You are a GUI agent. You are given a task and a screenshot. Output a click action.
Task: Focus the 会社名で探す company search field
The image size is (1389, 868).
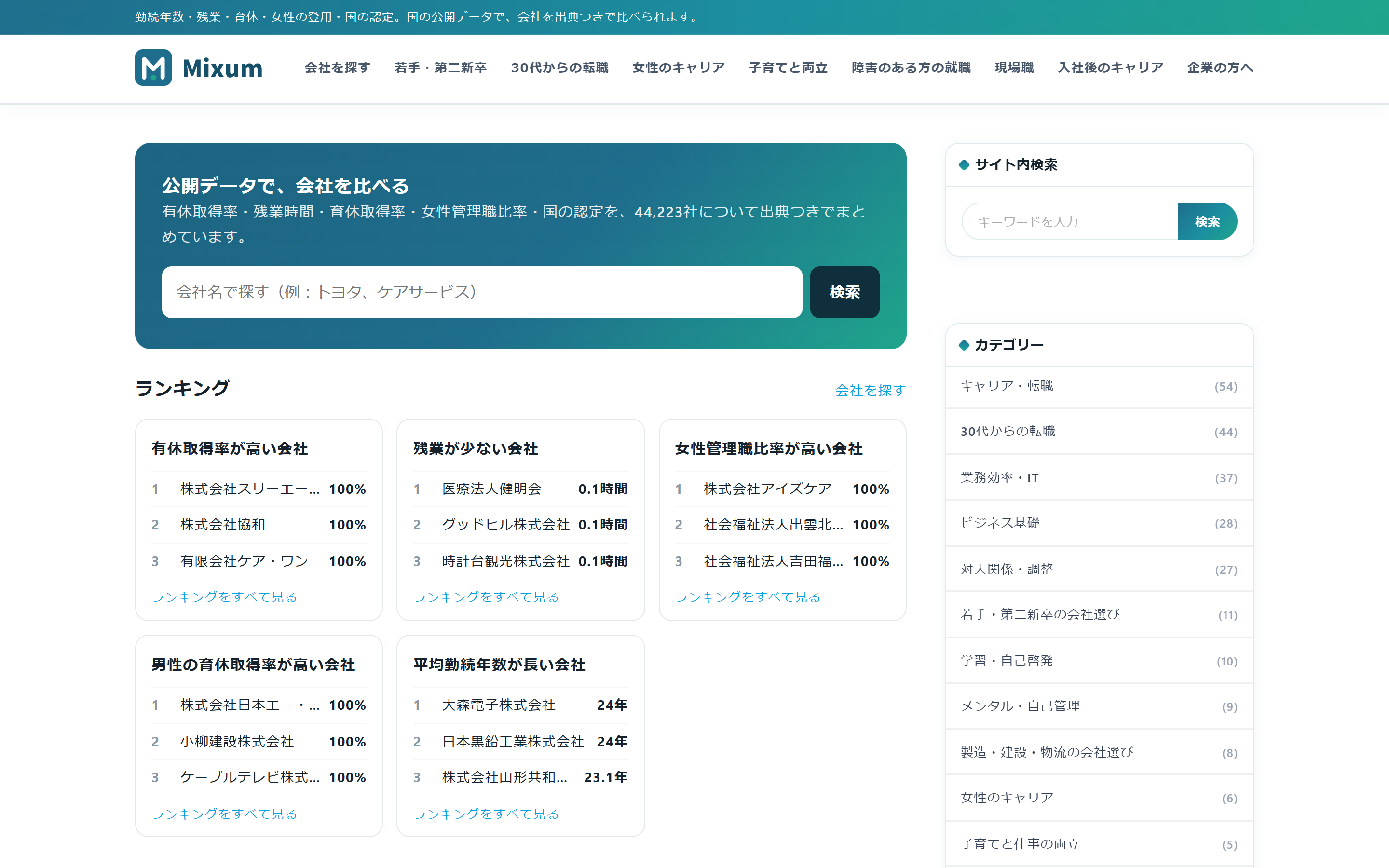coord(482,292)
